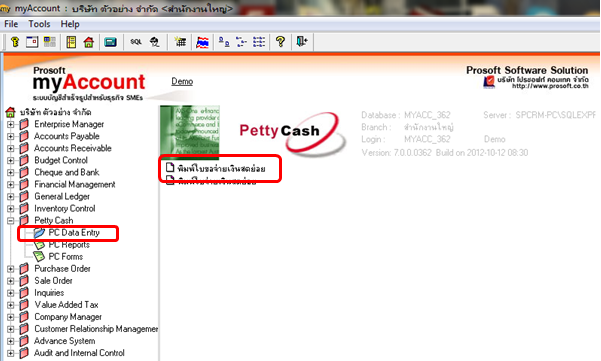Click the exit door icon in toolbar
The image size is (601, 361).
302,41
